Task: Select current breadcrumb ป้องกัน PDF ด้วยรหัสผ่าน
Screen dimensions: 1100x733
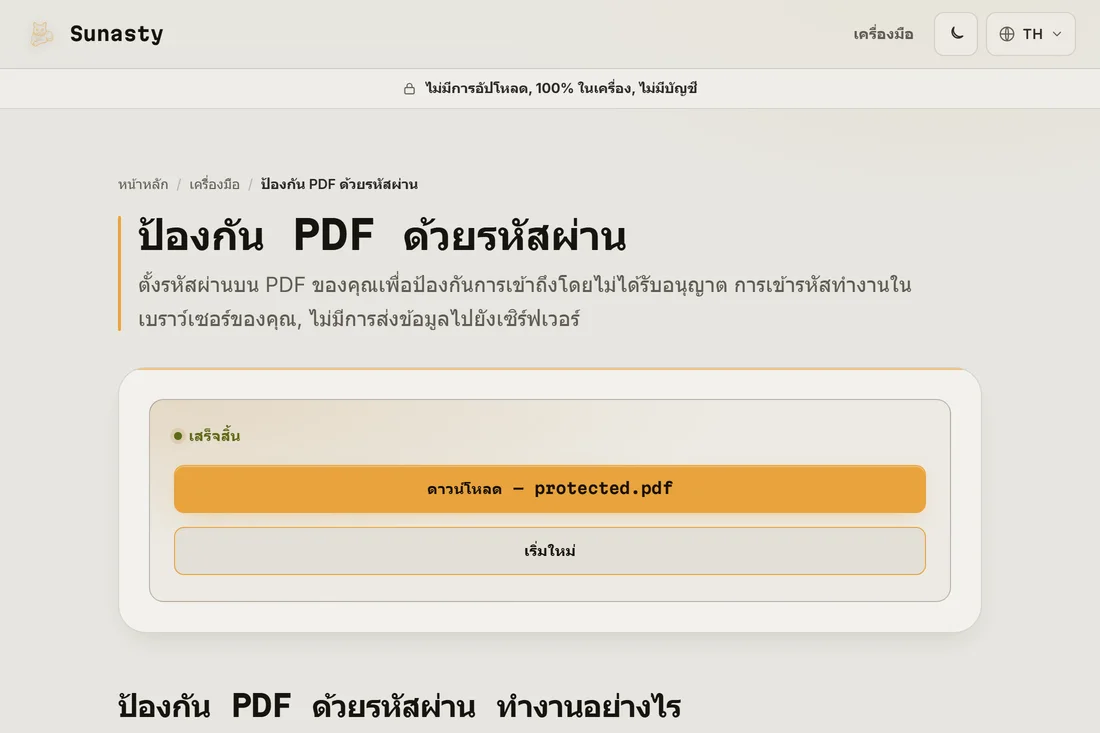Action: pyautogui.click(x=339, y=184)
